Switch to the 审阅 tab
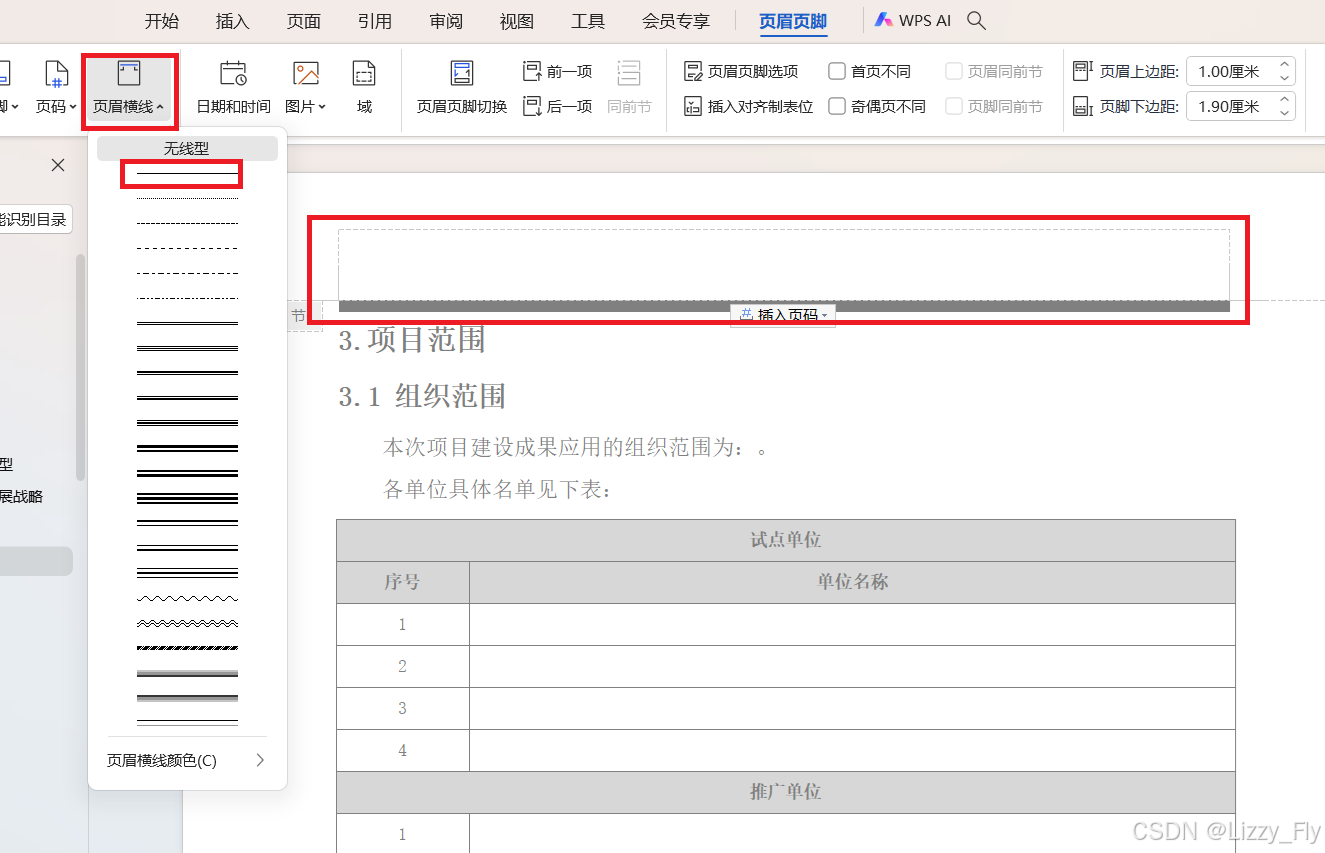The height and width of the screenshot is (853, 1325). tap(446, 21)
